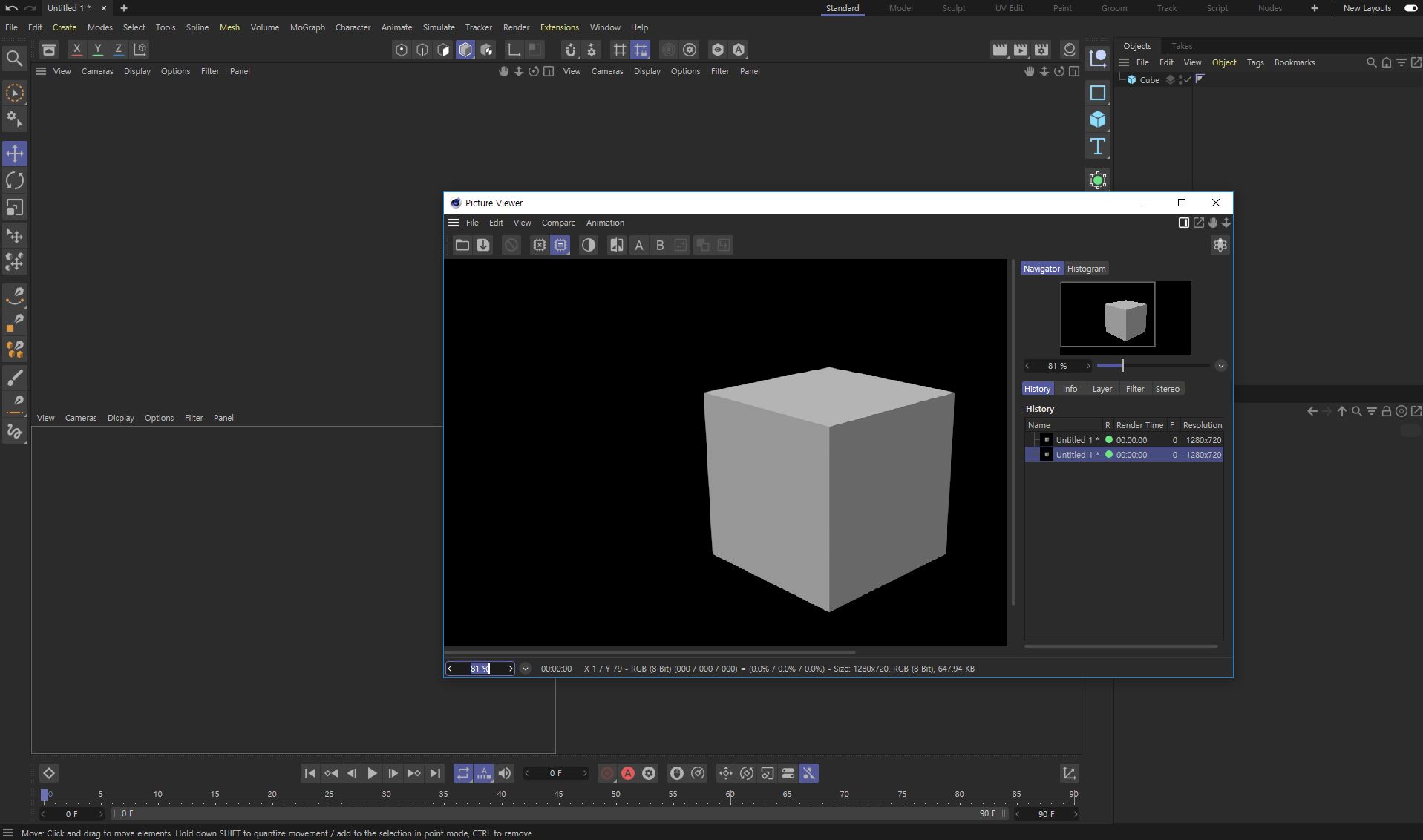The width and height of the screenshot is (1423, 840).
Task: Open image in Picture Viewer via folder icon
Action: point(462,245)
